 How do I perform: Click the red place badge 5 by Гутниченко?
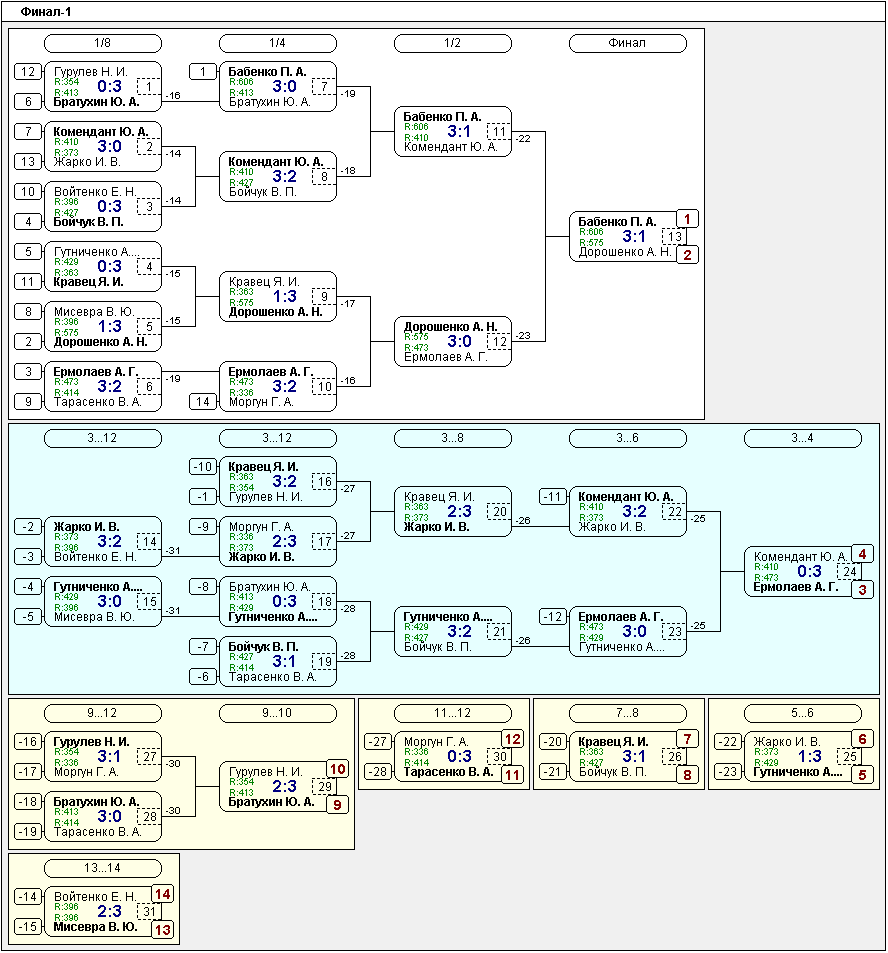point(862,774)
